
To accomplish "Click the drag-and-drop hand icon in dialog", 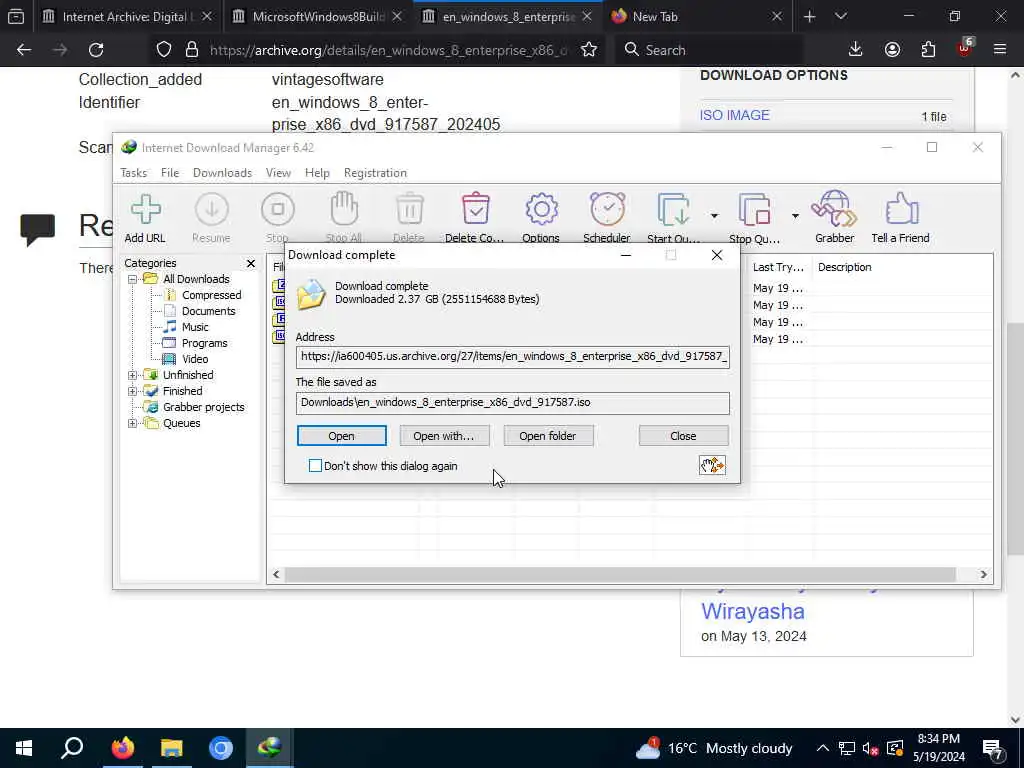I will (712, 465).
